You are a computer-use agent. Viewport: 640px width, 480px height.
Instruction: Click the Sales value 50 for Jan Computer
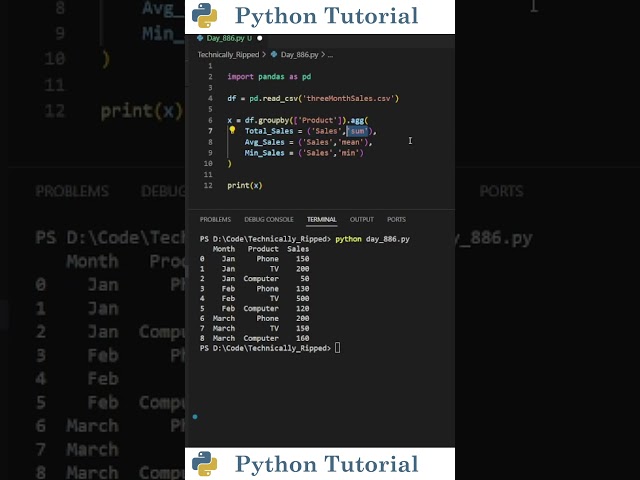pos(304,279)
